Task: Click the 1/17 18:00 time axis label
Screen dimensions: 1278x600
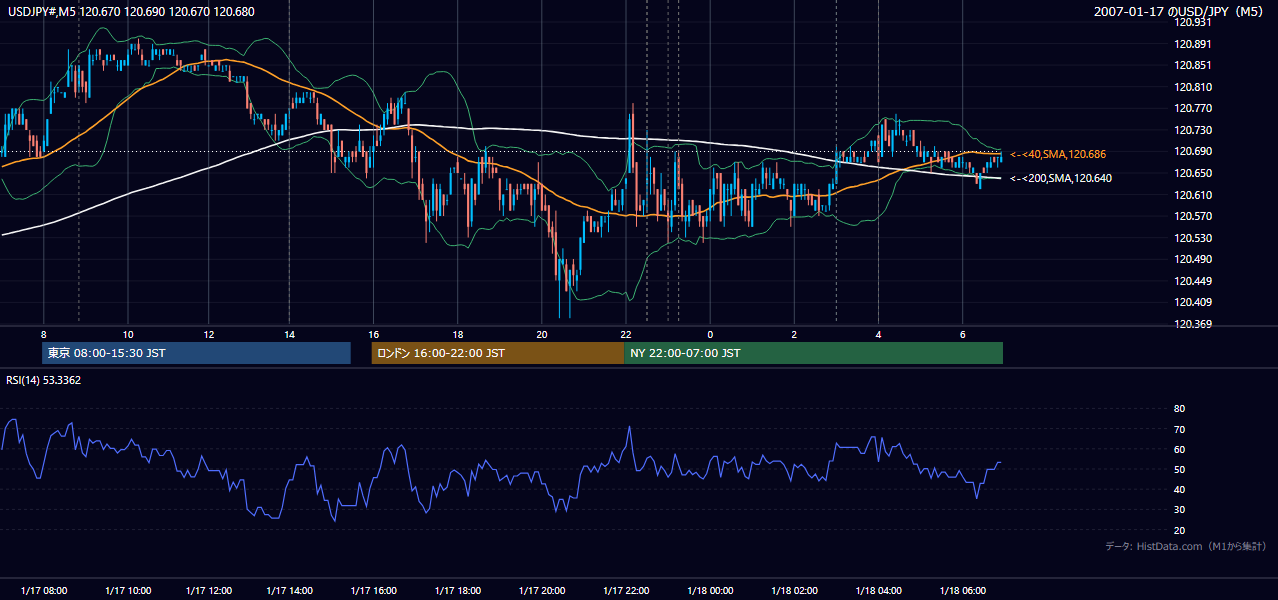Action: pyautogui.click(x=459, y=591)
